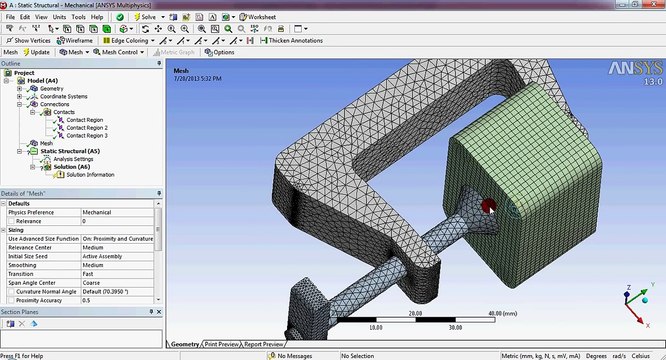This screenshot has width=666, height=360.
Task: Select Contact Region 3 in the Outline
Action: click(x=87, y=135)
